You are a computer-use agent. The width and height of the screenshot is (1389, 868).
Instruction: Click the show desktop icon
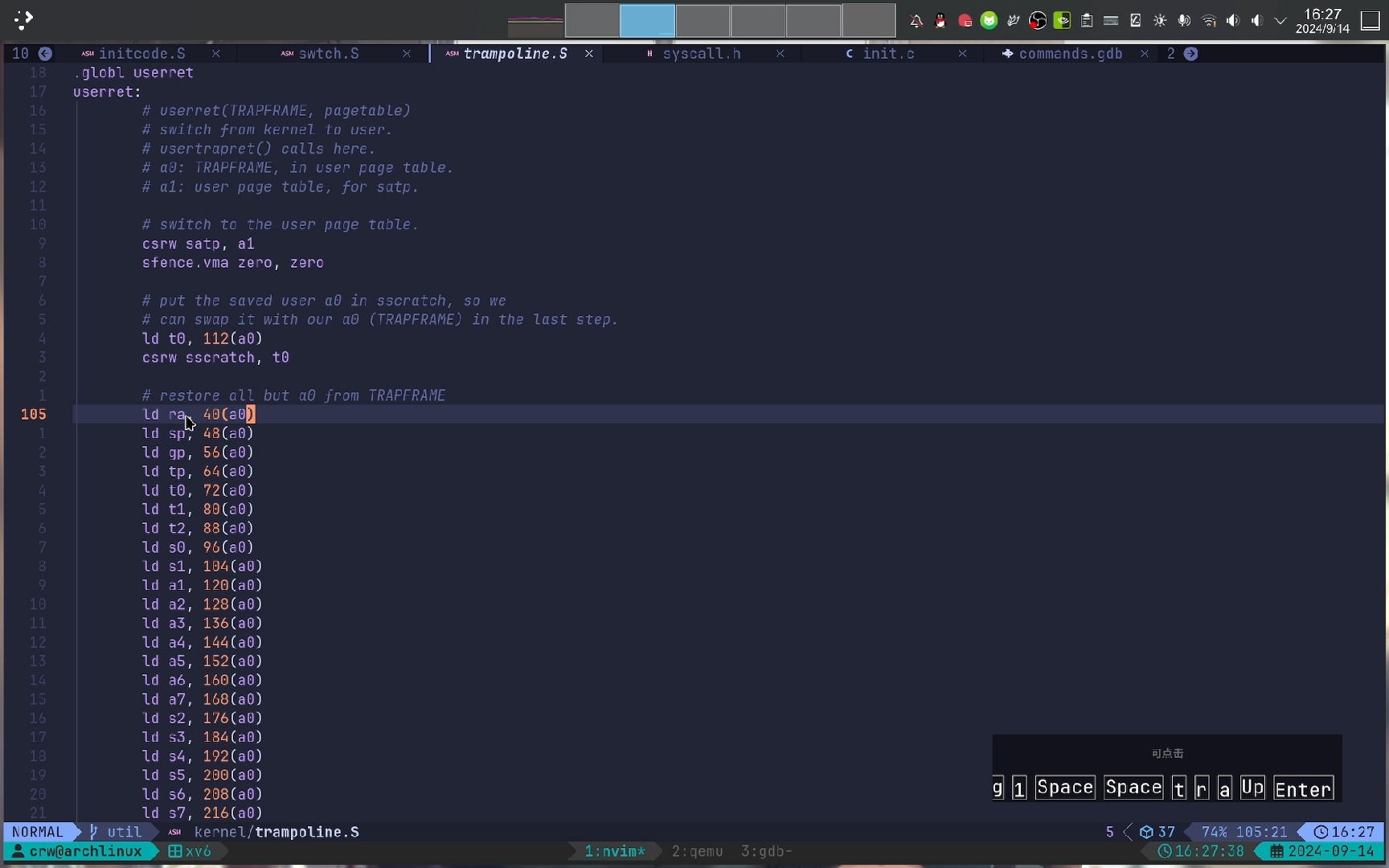[1371, 21]
